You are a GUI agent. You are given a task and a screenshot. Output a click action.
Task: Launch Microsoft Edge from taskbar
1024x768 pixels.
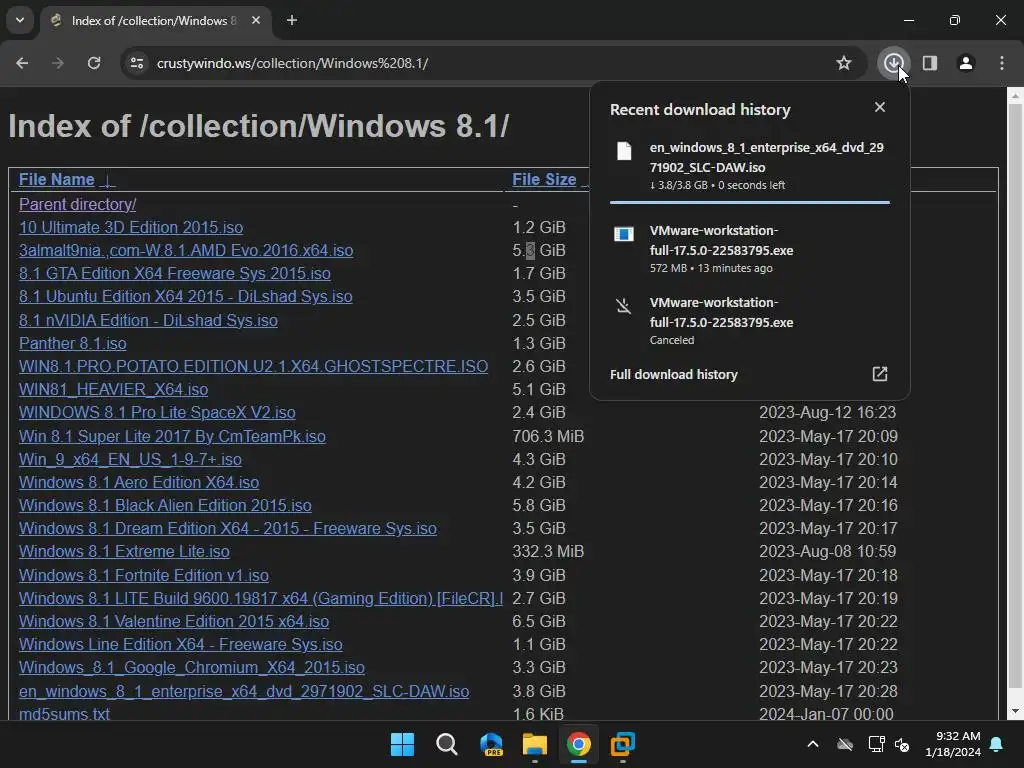pos(491,744)
